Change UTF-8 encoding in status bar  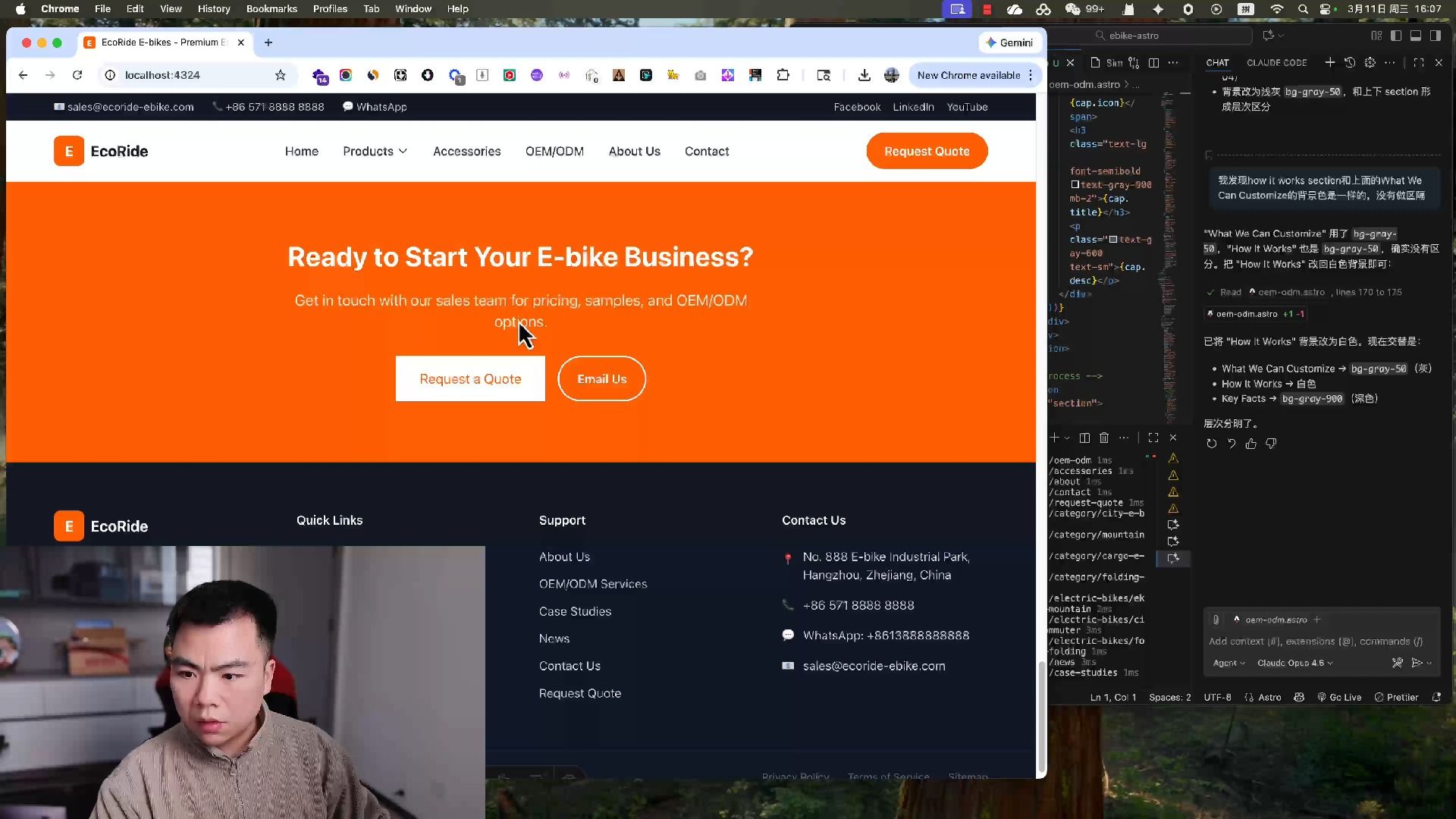click(x=1217, y=698)
